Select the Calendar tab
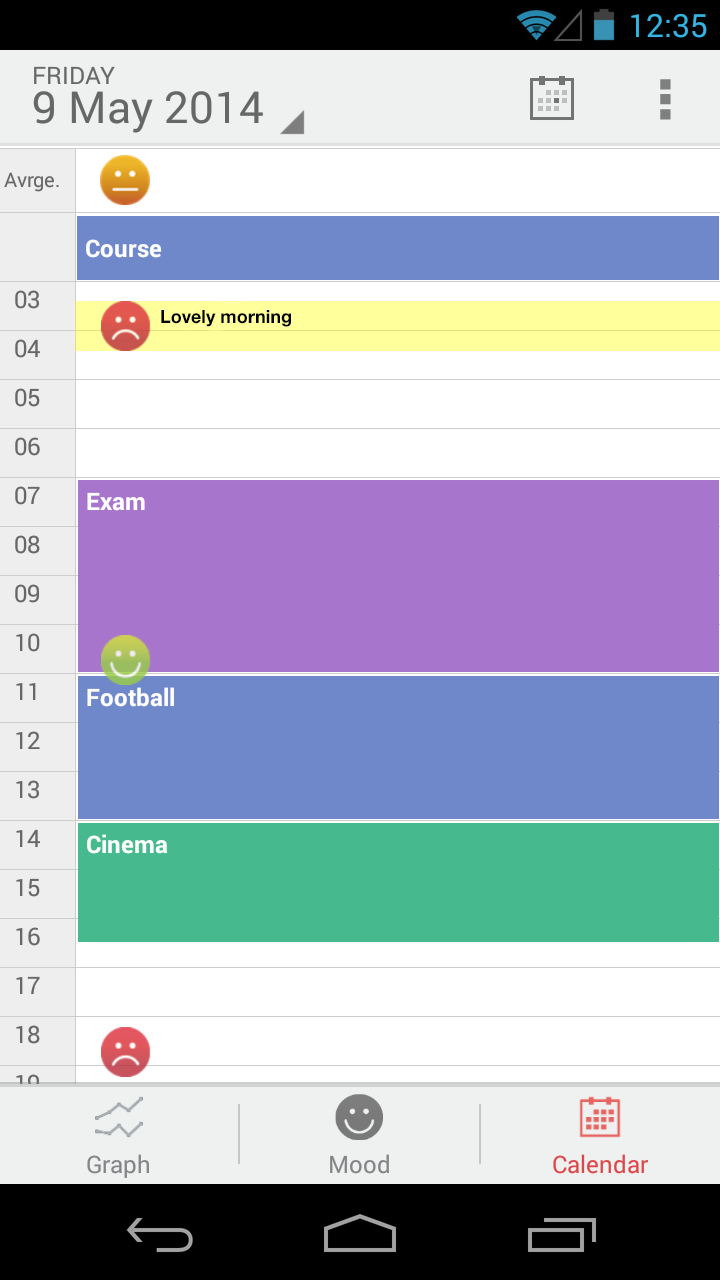This screenshot has width=720, height=1280. coord(600,1136)
